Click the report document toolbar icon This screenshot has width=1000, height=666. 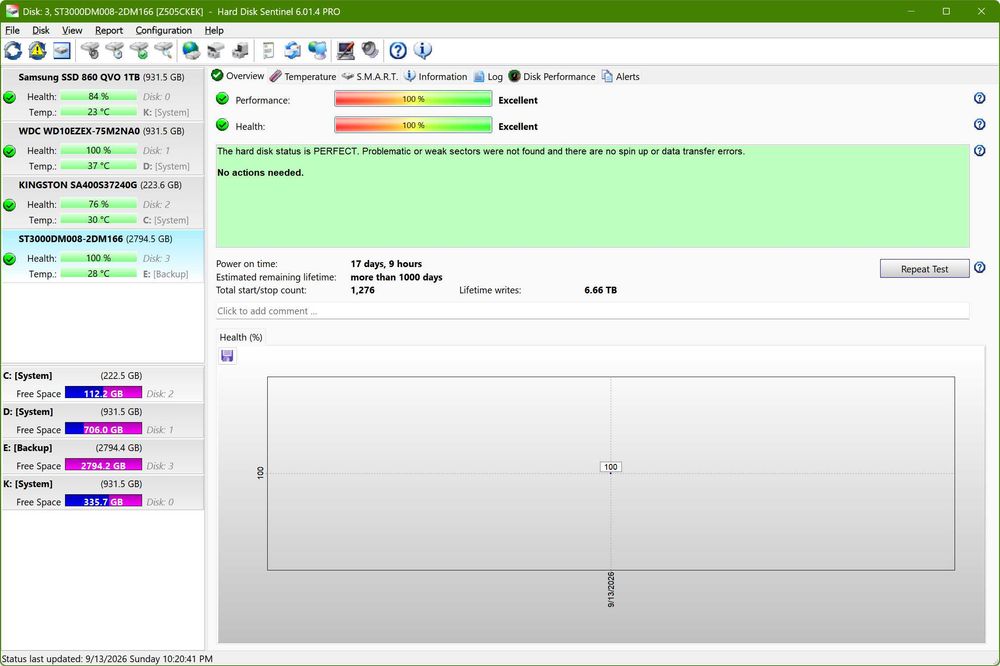pos(268,50)
